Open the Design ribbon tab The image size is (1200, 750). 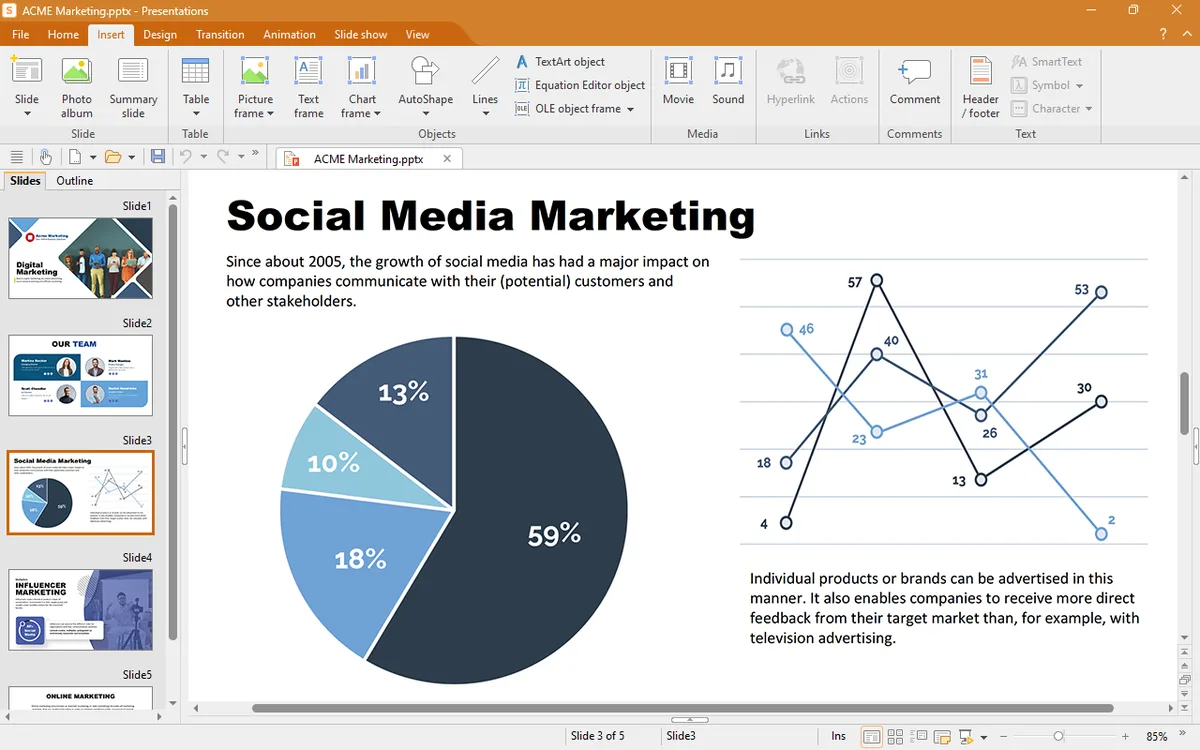tap(160, 34)
